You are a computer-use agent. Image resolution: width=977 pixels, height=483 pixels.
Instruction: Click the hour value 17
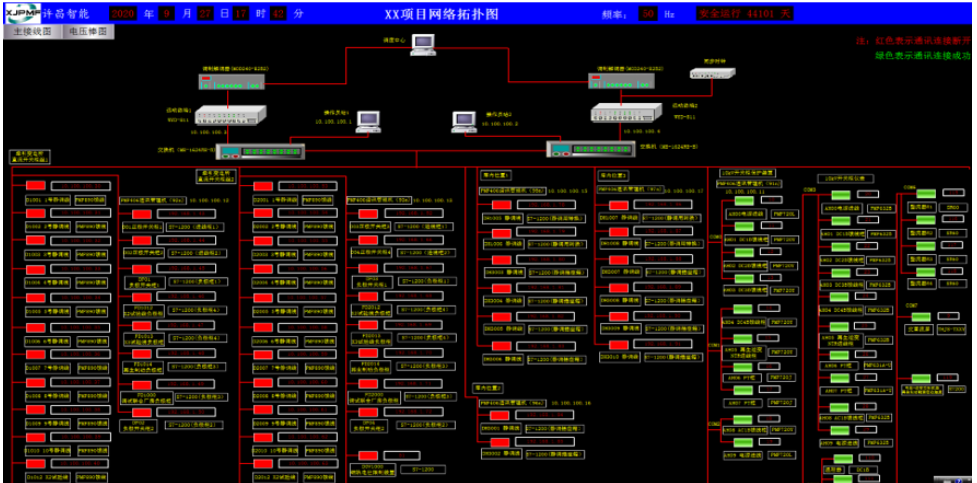[x=241, y=13]
